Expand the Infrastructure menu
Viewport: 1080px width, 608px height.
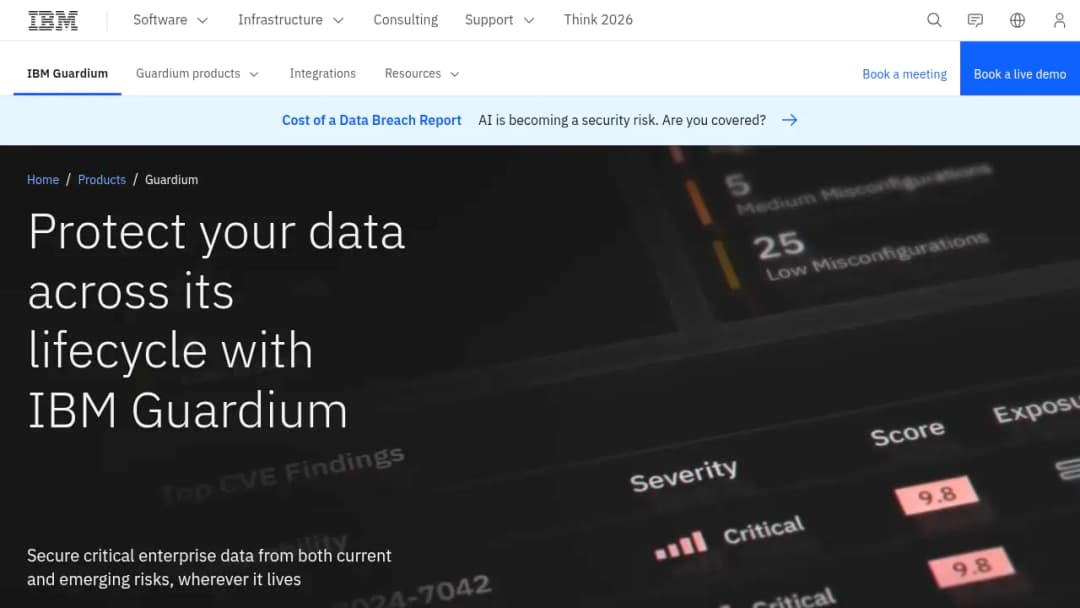pos(291,20)
